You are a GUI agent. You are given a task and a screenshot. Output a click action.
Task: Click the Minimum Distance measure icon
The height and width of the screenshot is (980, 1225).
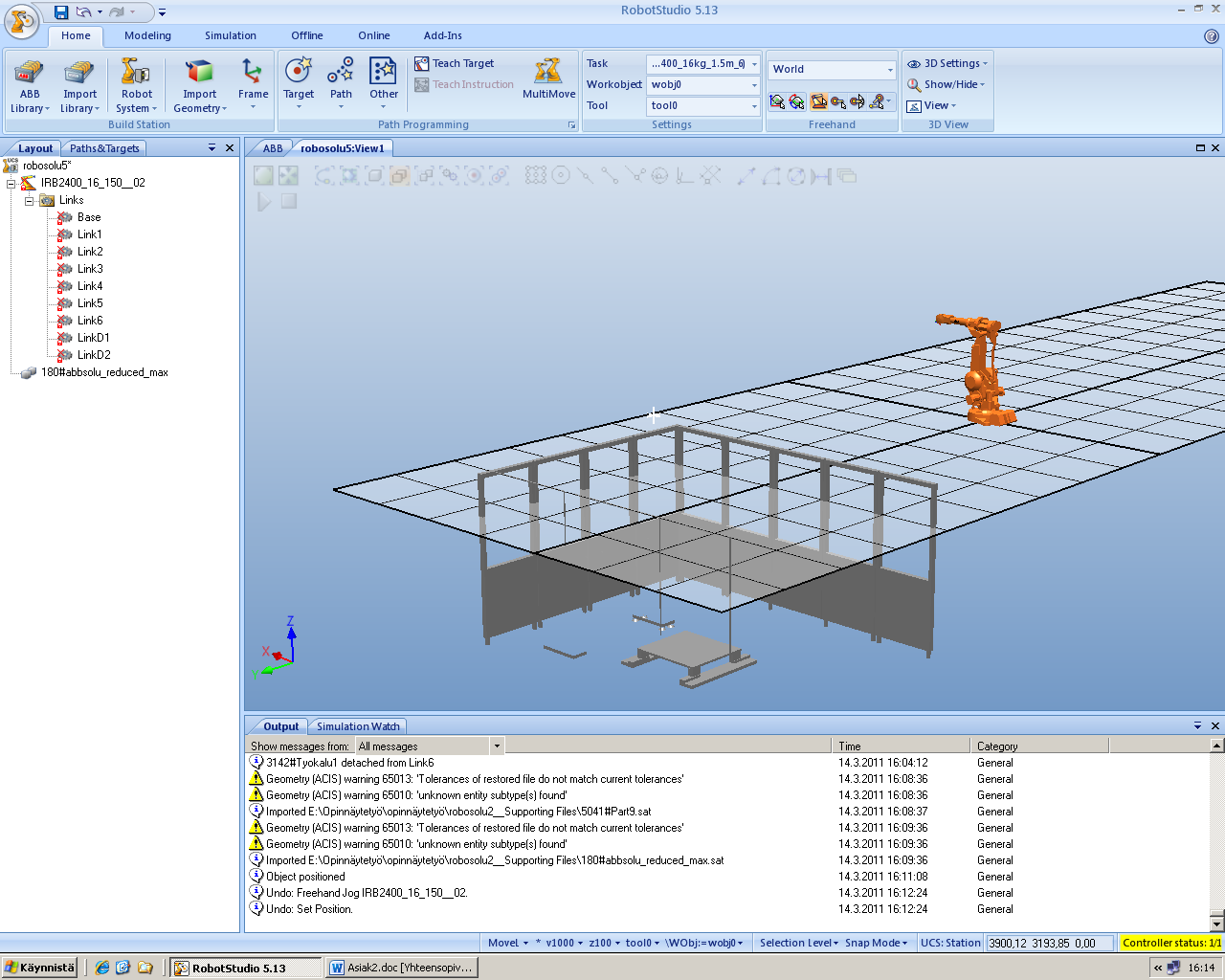(821, 175)
